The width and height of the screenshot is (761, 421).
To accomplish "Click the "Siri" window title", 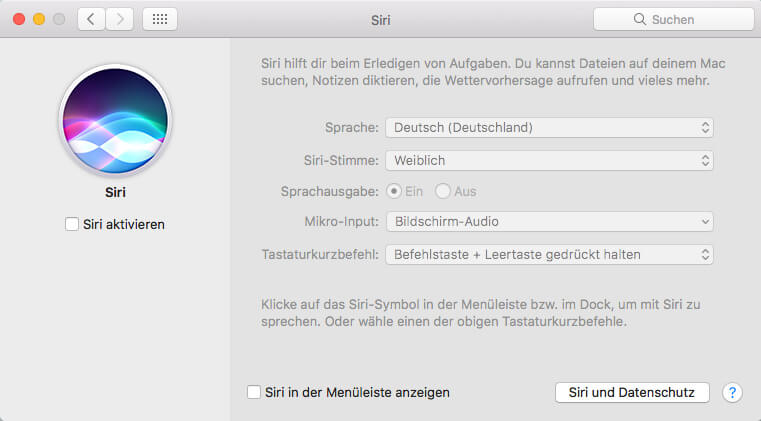I will (380, 19).
